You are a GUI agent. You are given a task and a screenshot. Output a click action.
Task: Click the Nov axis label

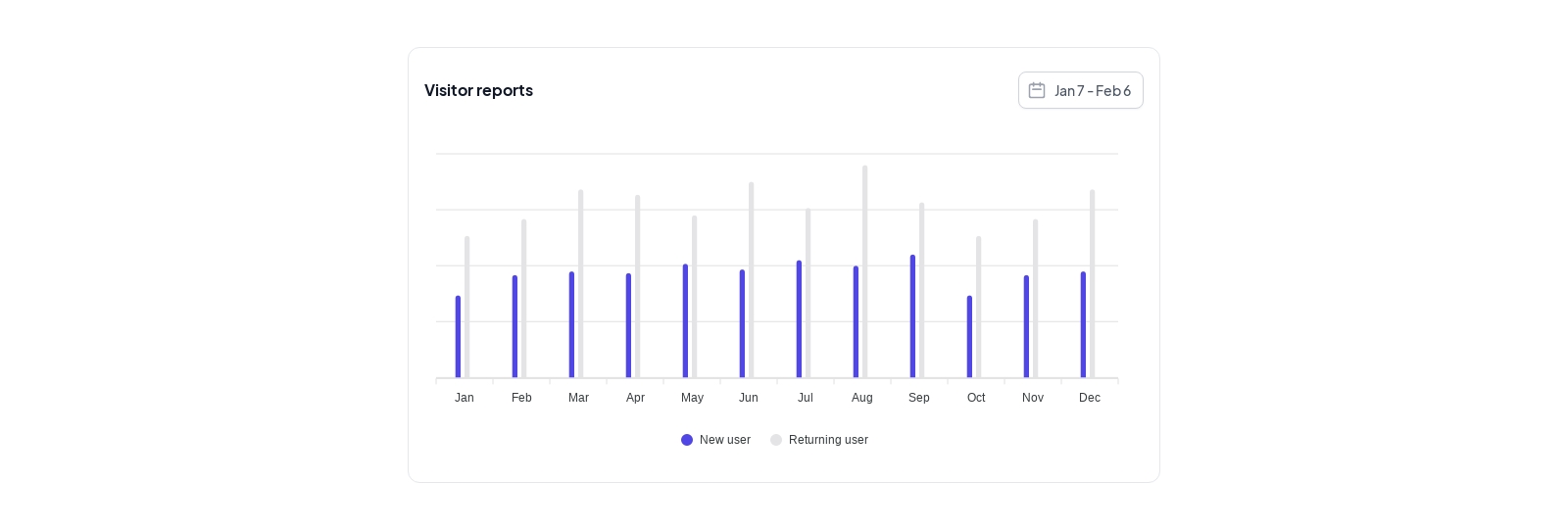tap(1033, 398)
